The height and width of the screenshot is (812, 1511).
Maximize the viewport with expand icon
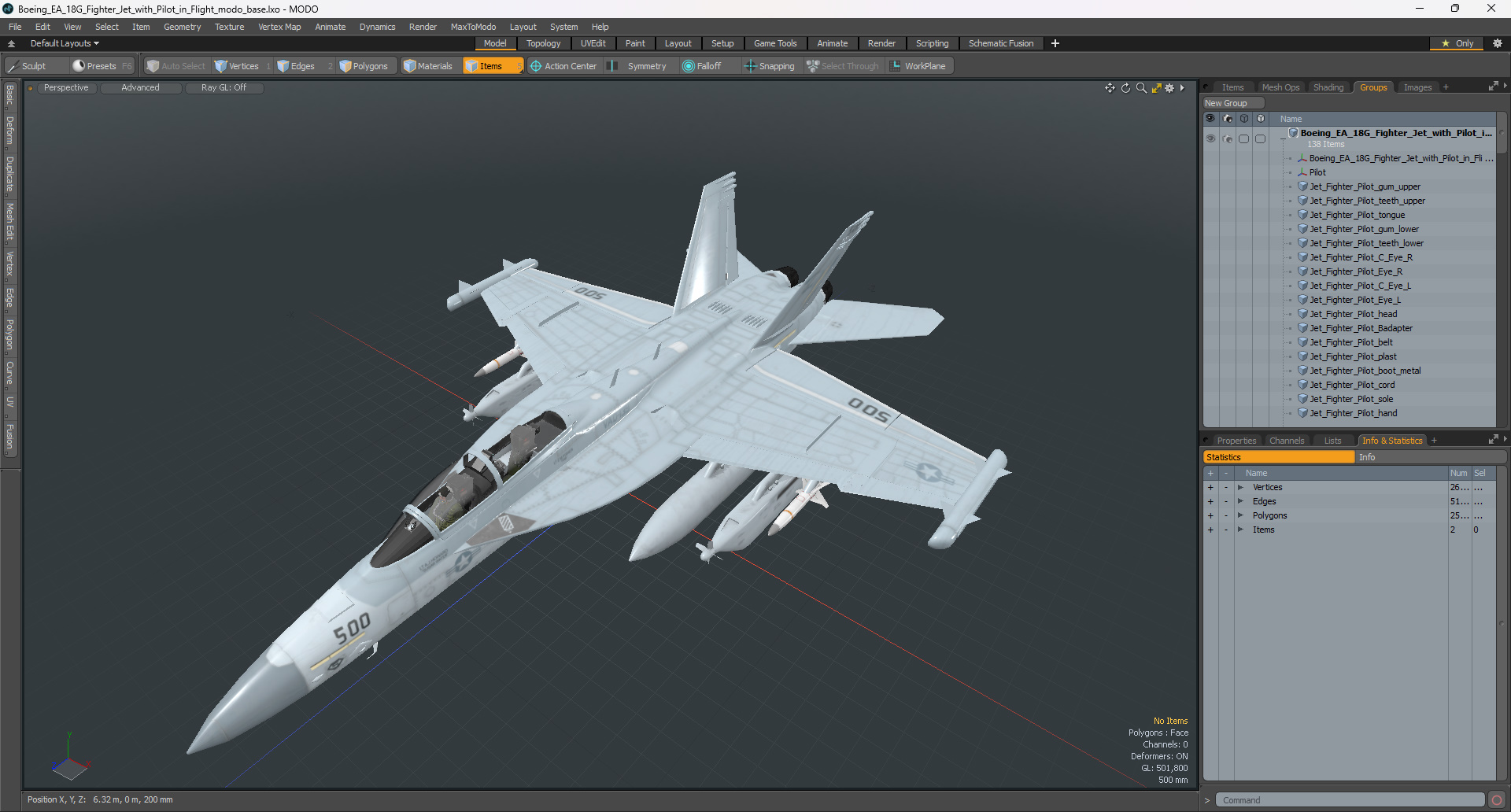click(x=1156, y=88)
